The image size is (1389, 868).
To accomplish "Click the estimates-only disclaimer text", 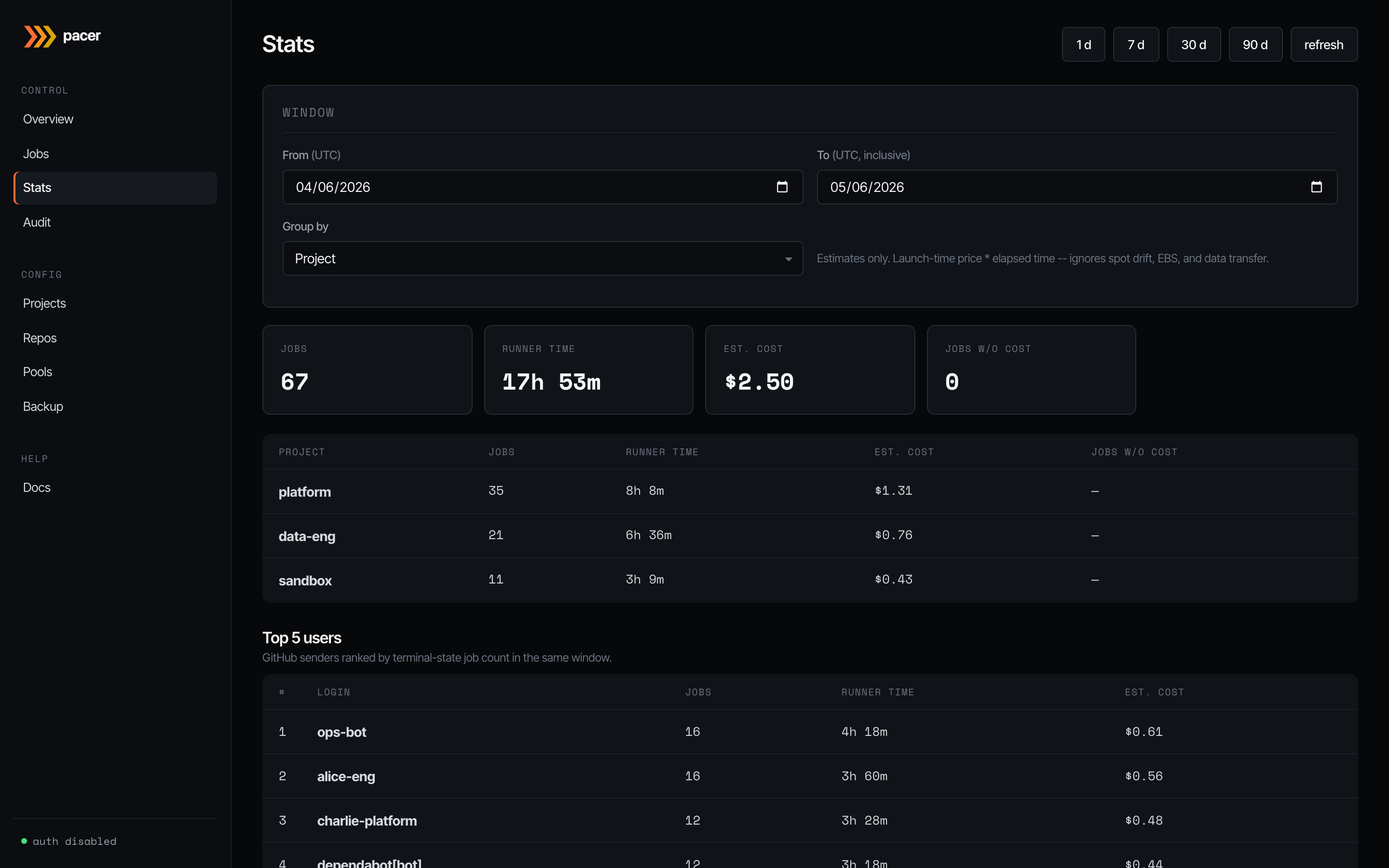I will [1042, 258].
